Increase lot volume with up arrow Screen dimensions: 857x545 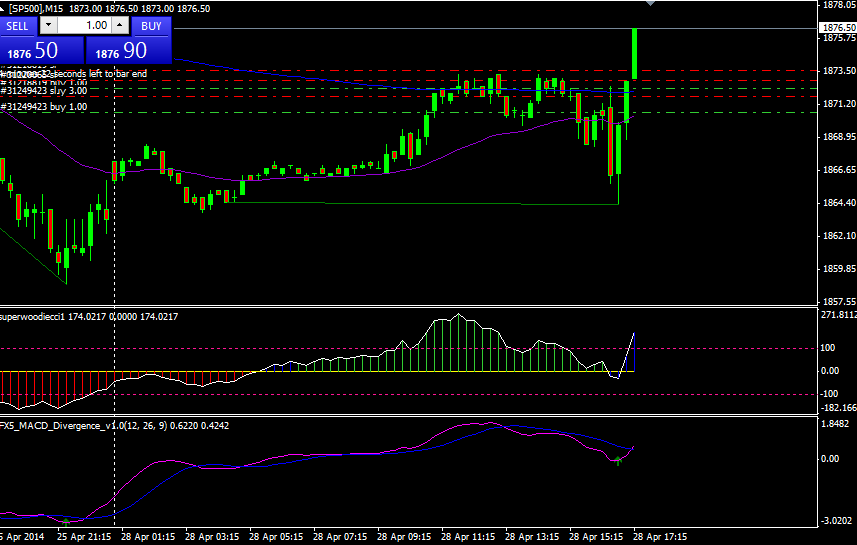coord(120,25)
